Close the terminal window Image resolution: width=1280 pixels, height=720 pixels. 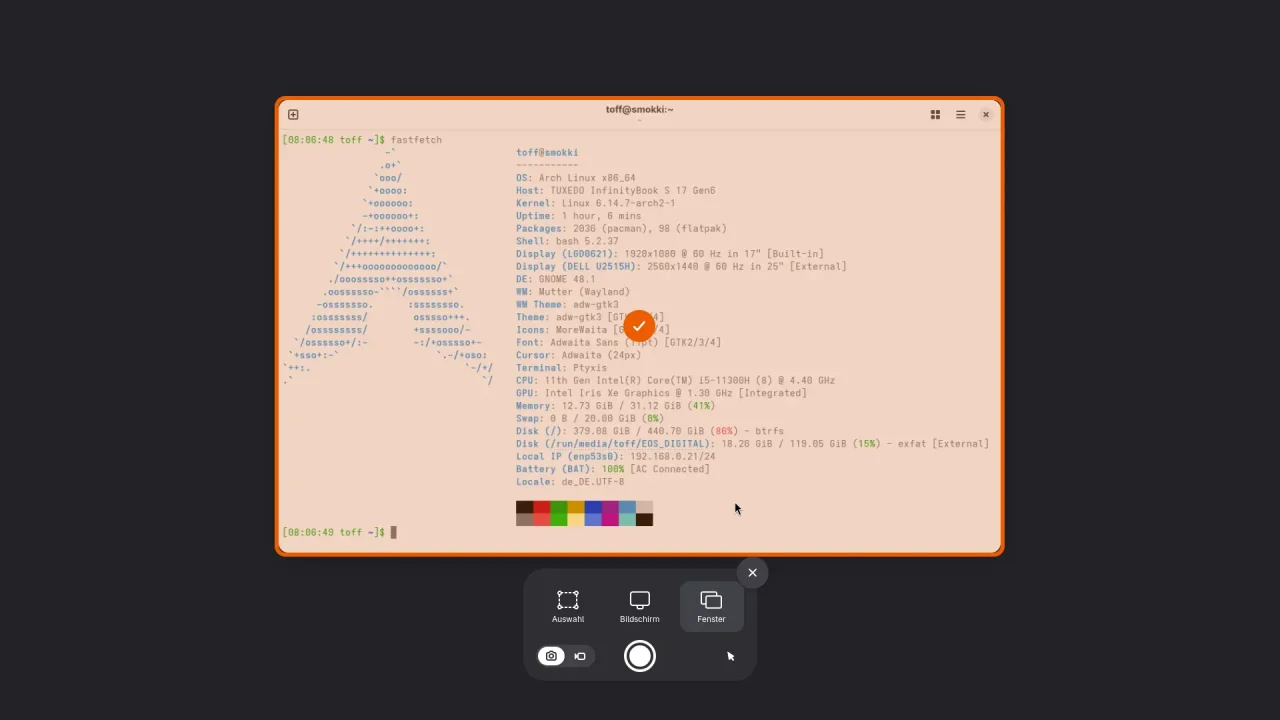pos(985,115)
